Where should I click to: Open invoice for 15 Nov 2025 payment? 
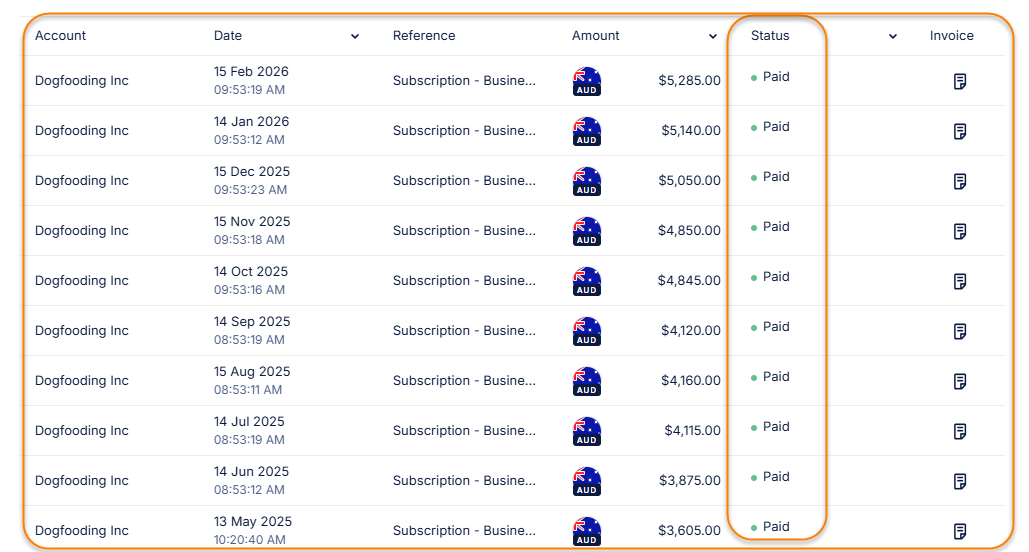(960, 231)
